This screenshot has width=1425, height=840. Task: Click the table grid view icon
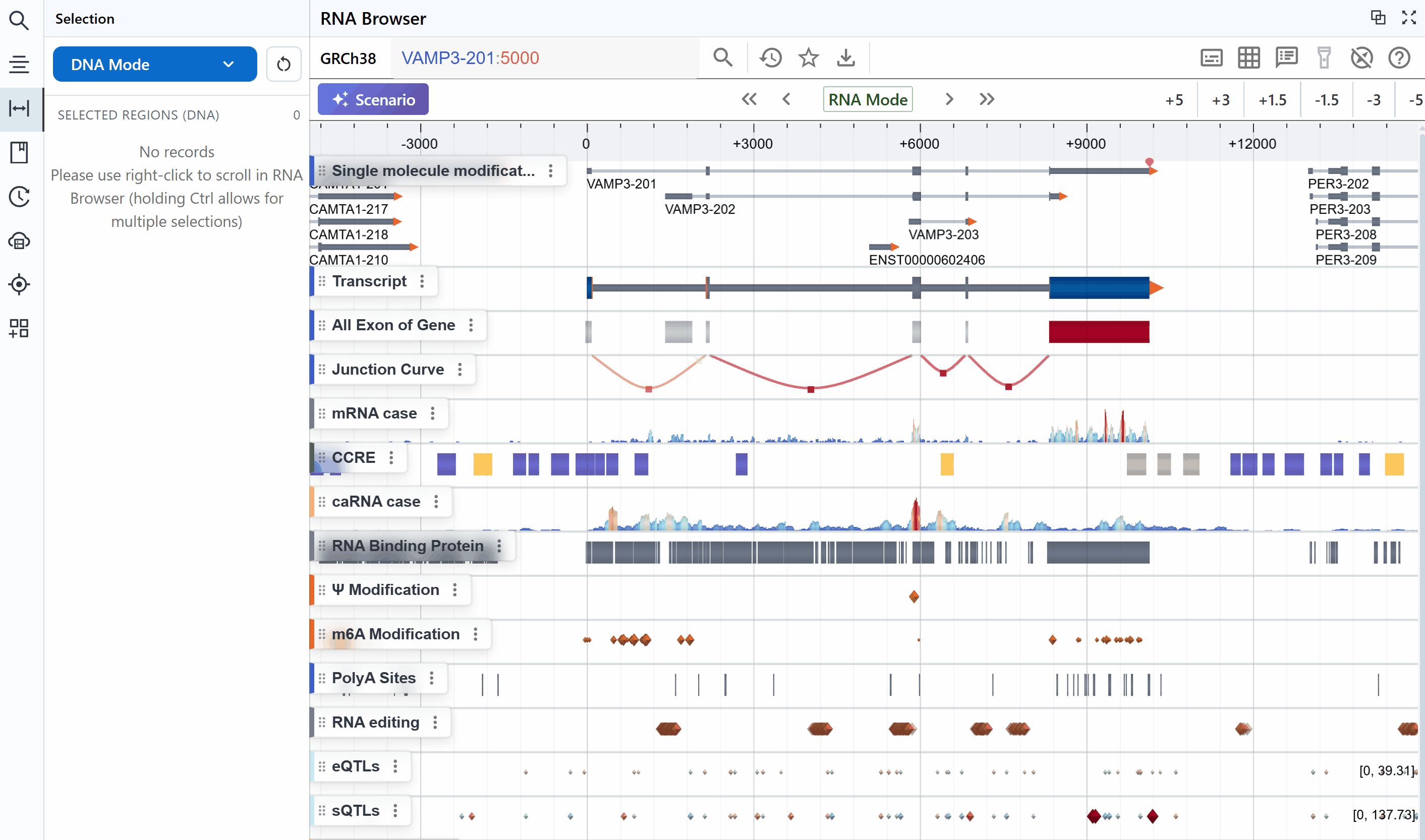click(x=1248, y=58)
